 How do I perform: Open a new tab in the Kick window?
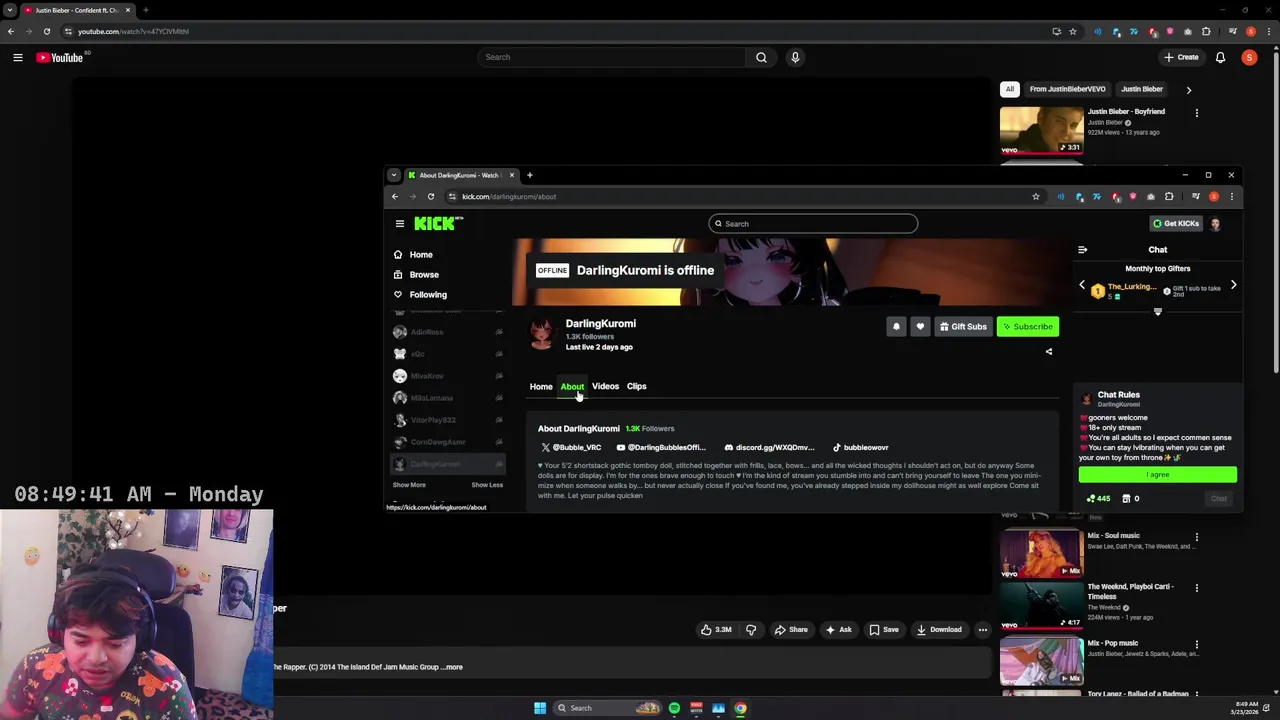click(530, 175)
